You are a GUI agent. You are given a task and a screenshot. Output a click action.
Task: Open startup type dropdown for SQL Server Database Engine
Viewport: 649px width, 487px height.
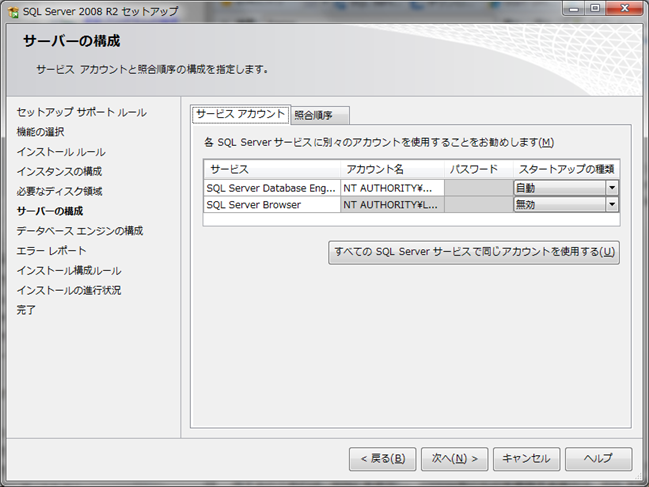pos(612,188)
